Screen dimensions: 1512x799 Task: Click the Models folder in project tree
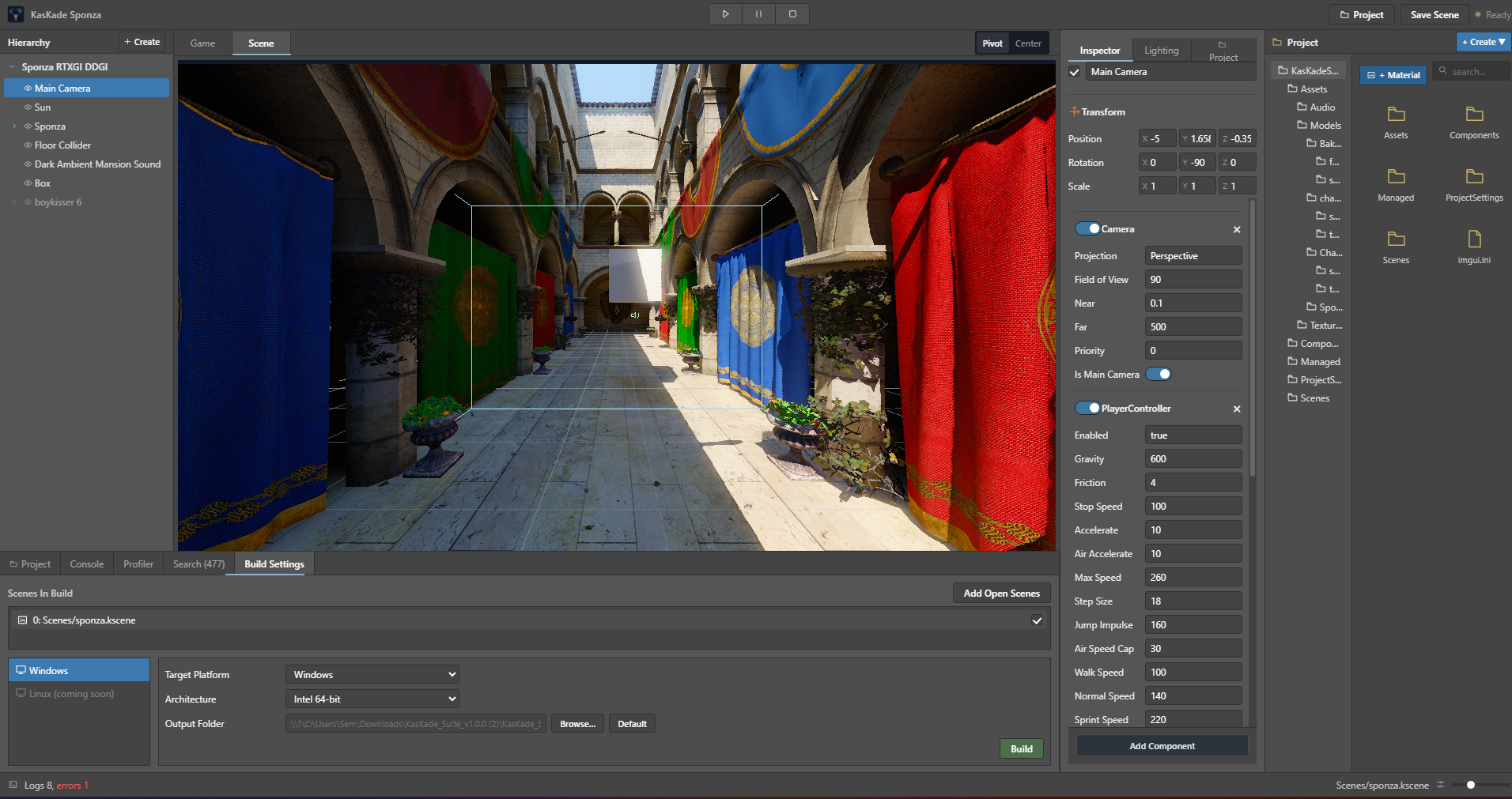[x=1319, y=125]
